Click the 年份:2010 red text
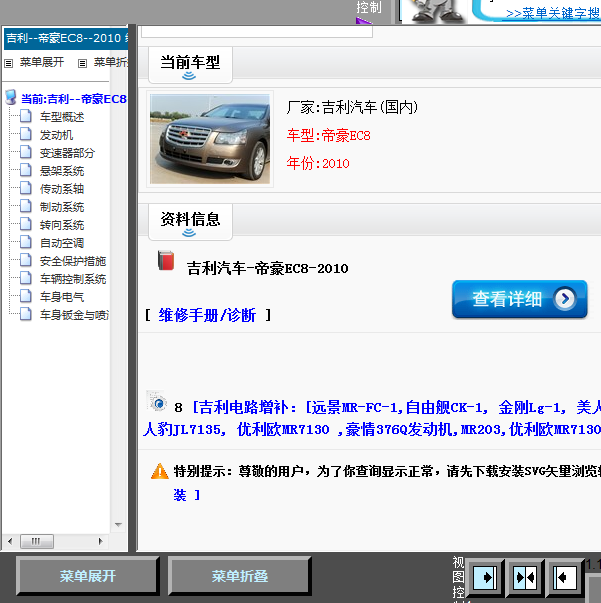601x603 pixels. point(318,163)
